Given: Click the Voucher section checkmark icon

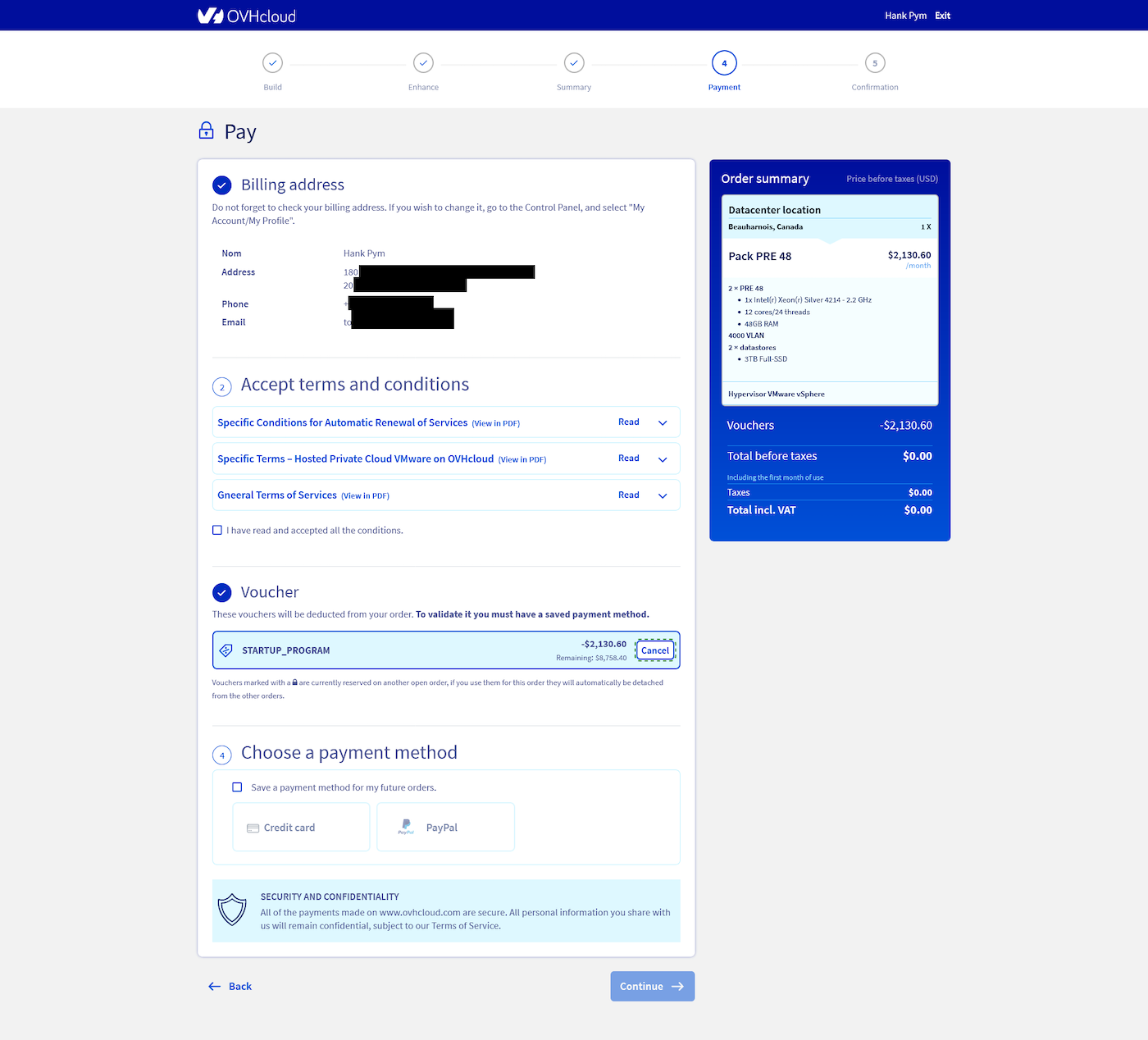Looking at the screenshot, I should [221, 592].
